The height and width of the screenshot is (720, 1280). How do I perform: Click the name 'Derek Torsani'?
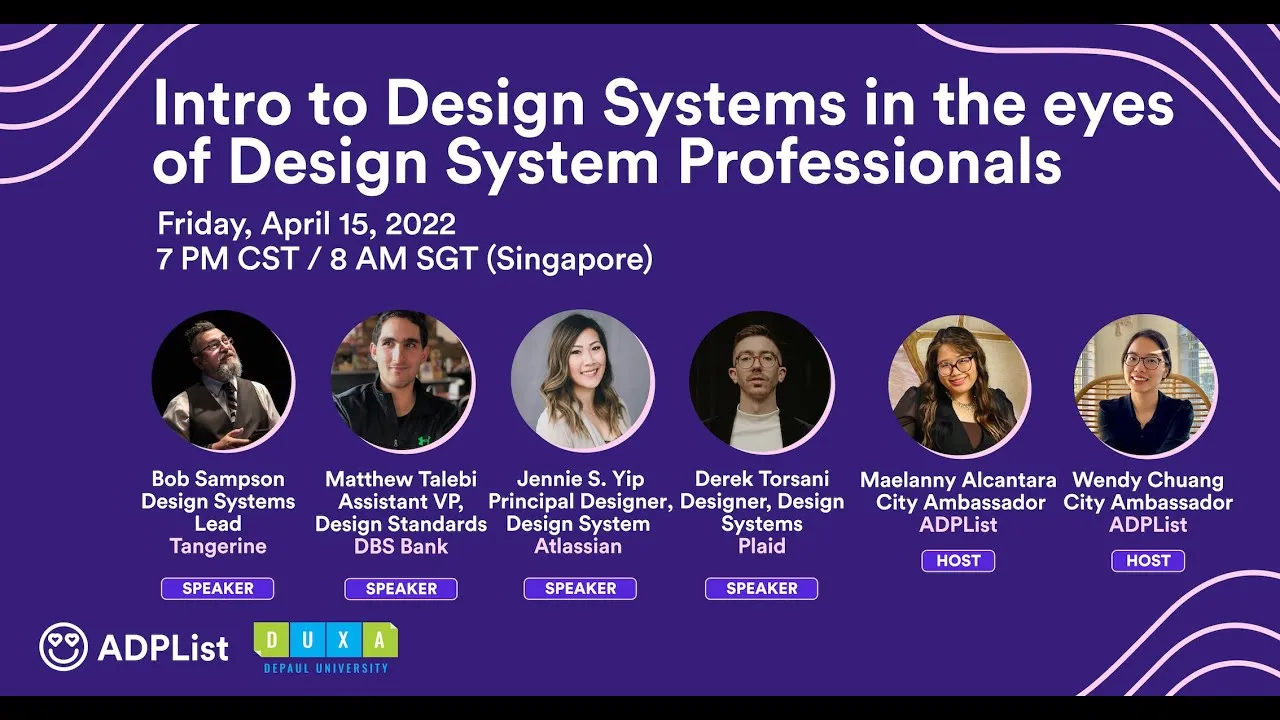[x=762, y=479]
